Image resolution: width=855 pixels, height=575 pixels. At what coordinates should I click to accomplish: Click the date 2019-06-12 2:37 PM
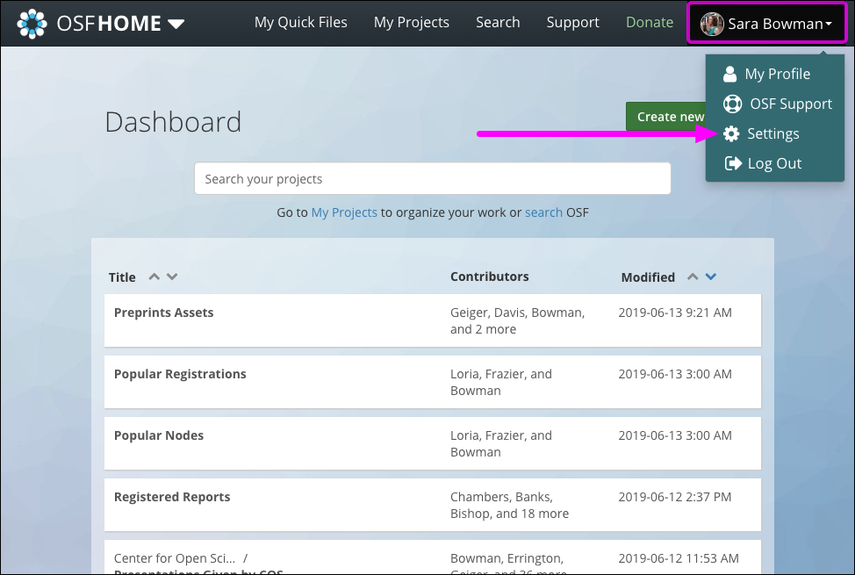pos(675,497)
